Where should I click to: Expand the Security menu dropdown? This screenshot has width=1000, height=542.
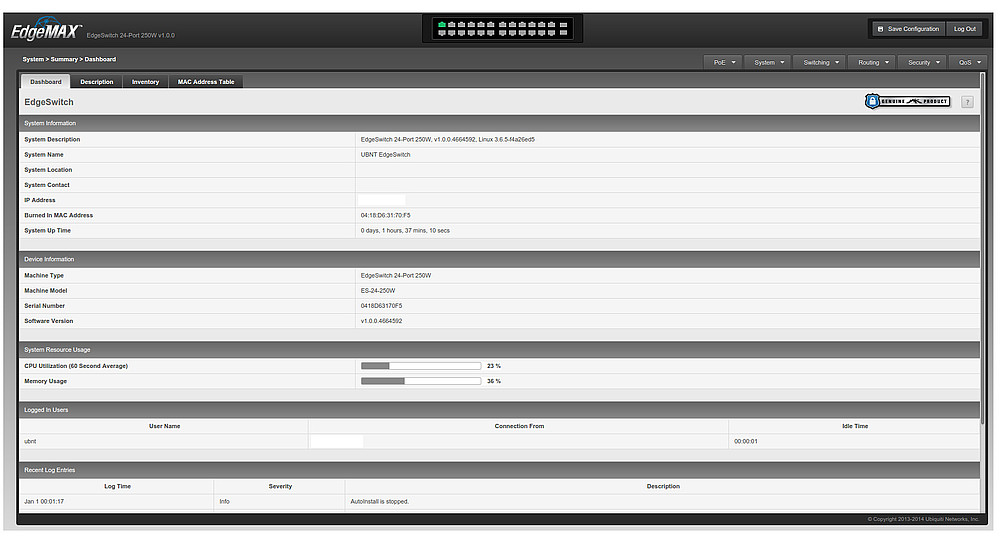coord(923,62)
